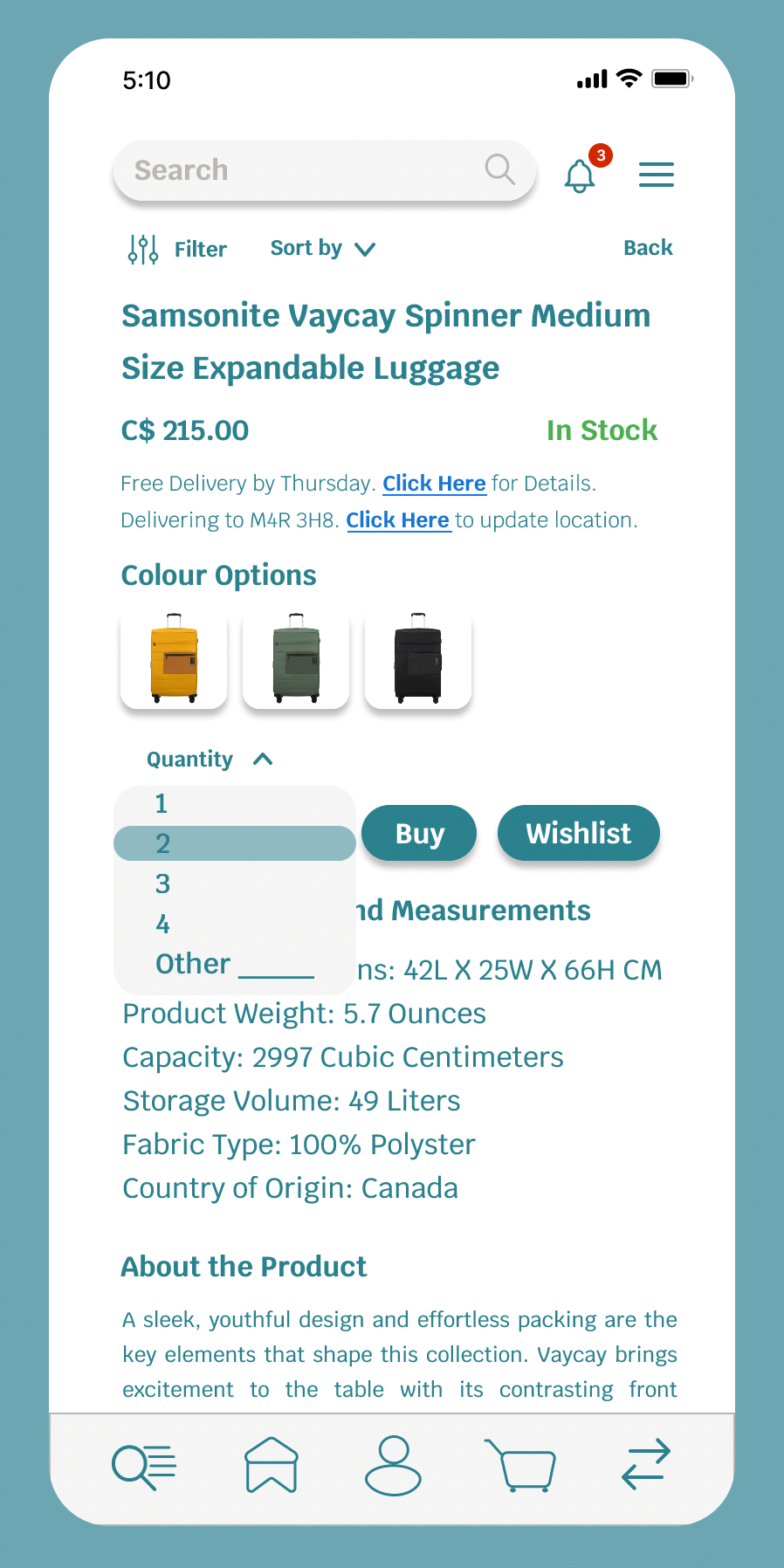Choose quantity 3 option

tap(163, 884)
